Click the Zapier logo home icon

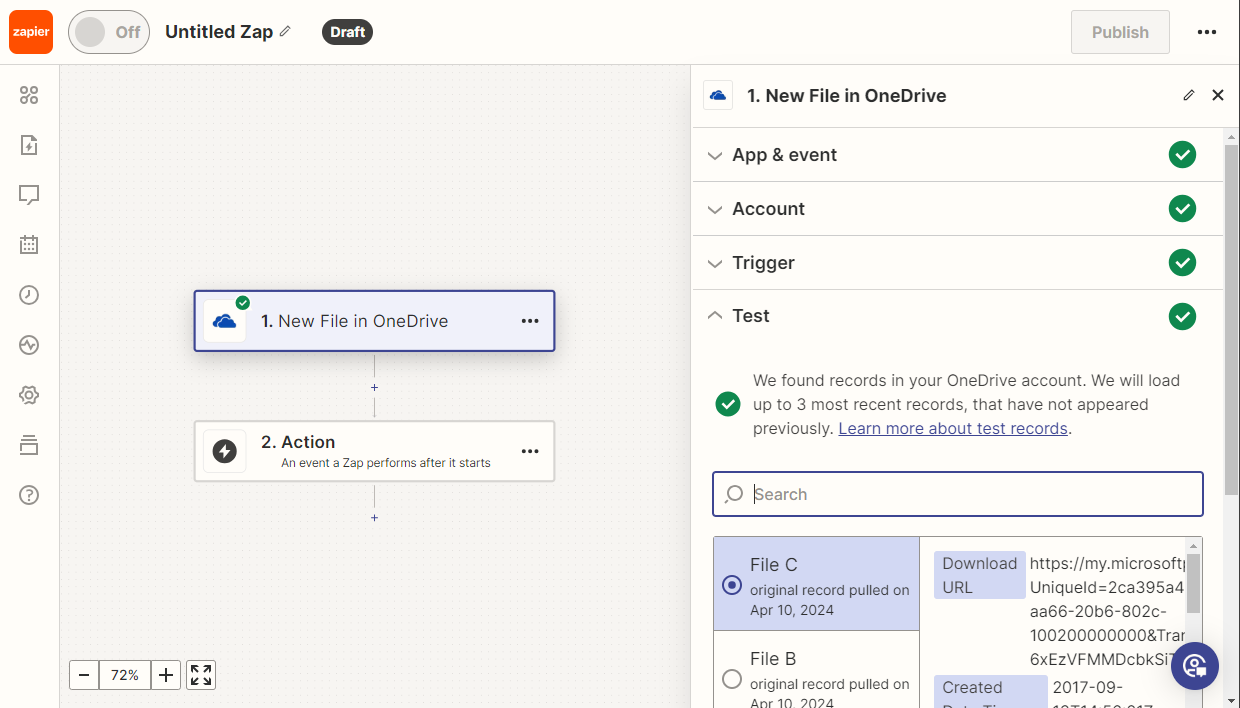click(30, 32)
